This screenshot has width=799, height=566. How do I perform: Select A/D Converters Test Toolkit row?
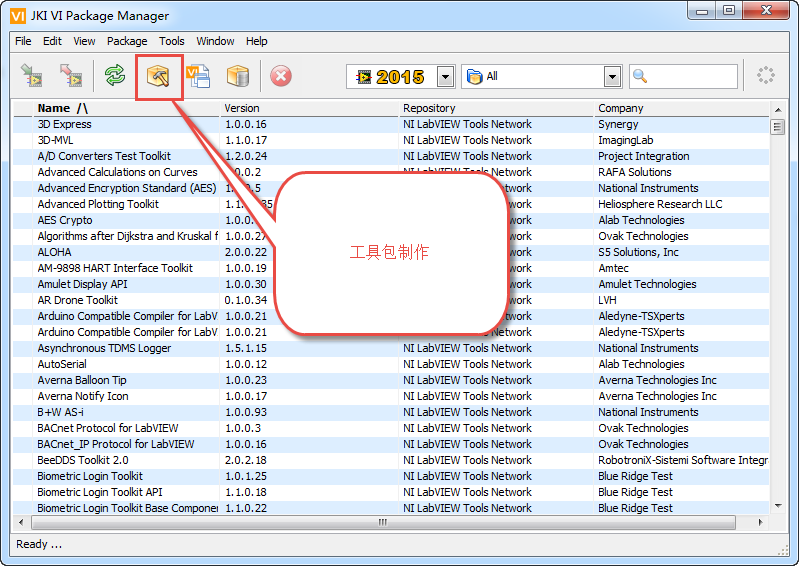point(391,156)
